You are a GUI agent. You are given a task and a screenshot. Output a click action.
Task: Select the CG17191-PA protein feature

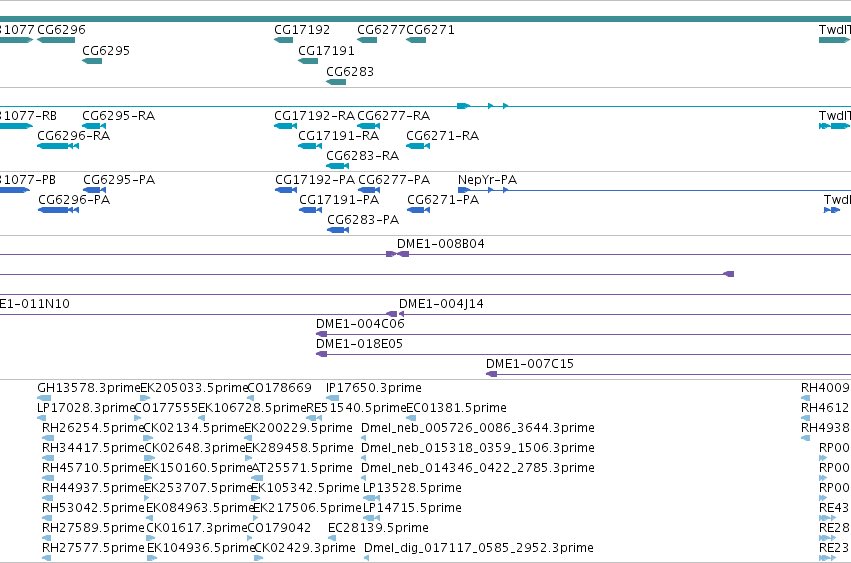(310, 210)
